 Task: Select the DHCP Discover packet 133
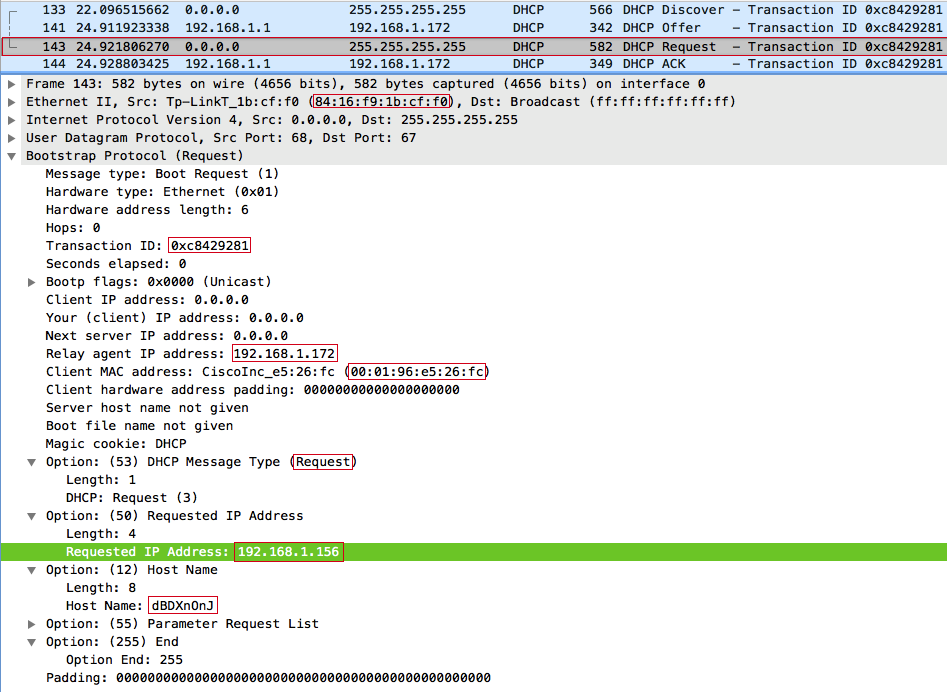point(474,10)
